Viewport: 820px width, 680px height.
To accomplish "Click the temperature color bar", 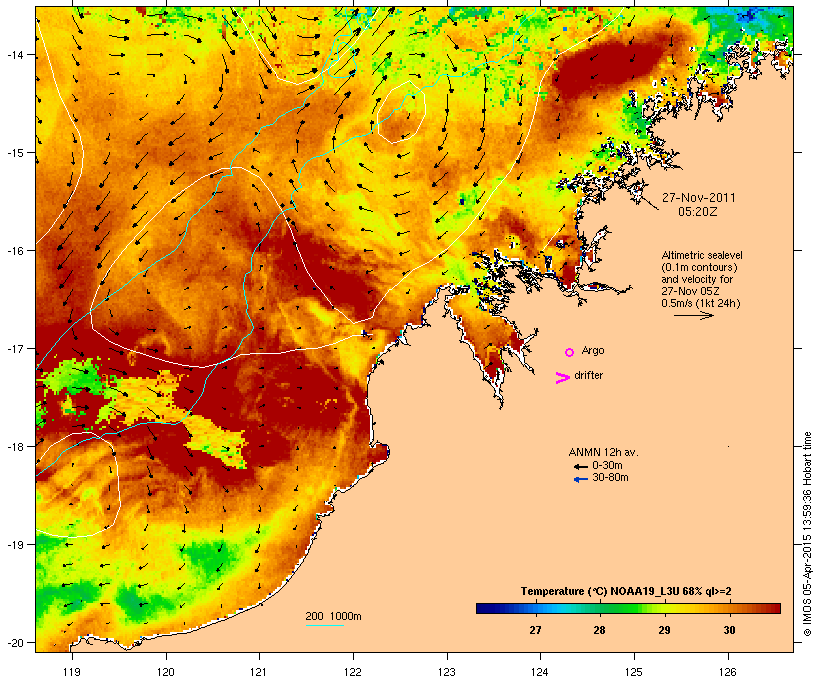I will click(628, 608).
